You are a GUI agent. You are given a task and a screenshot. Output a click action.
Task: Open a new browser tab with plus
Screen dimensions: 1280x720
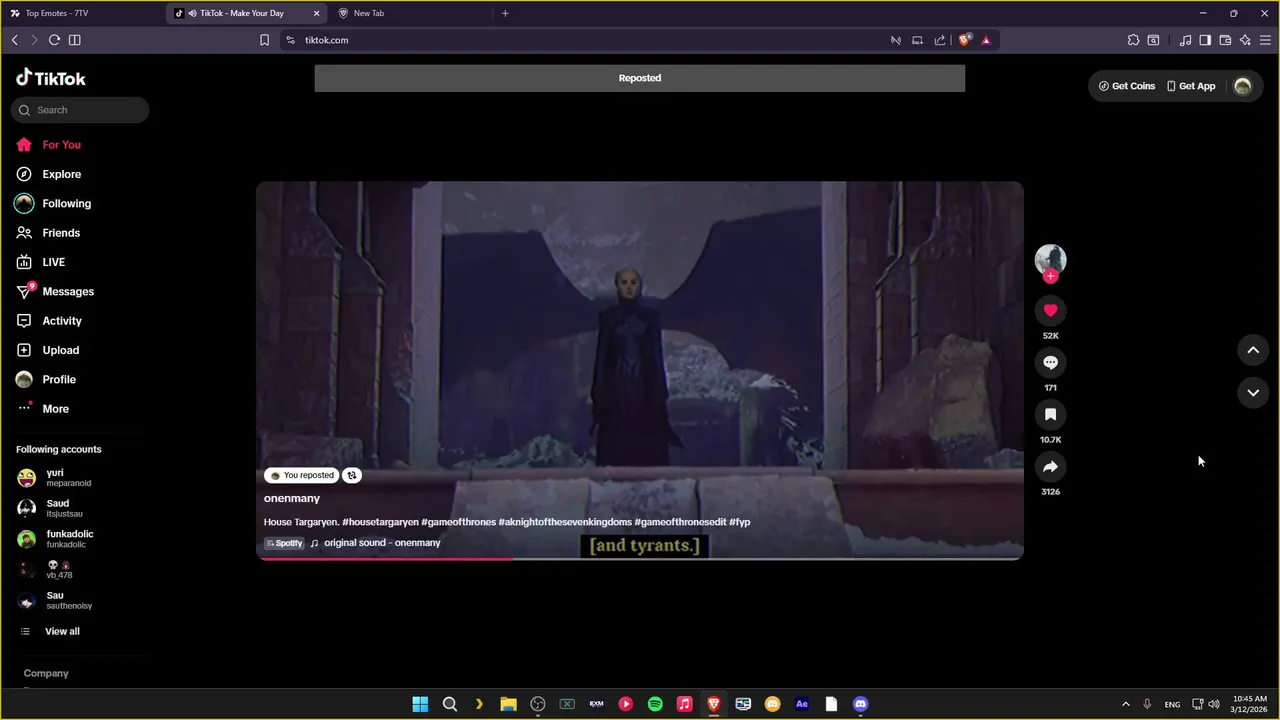click(x=505, y=13)
